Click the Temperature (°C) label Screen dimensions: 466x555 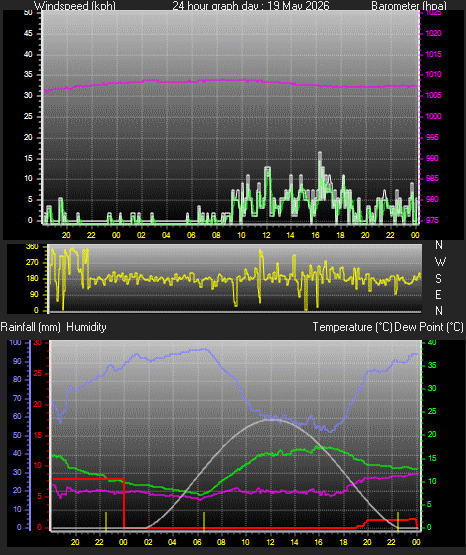tap(352, 327)
